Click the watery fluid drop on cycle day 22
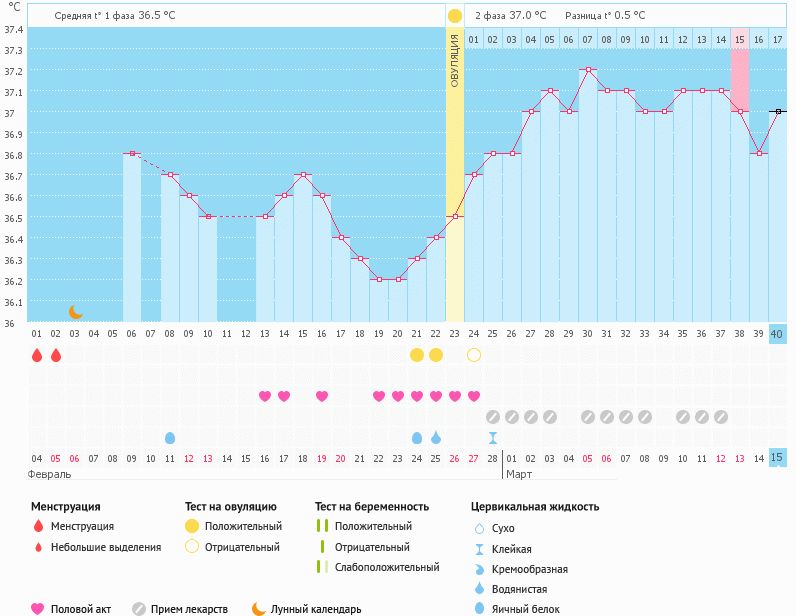 (x=436, y=438)
